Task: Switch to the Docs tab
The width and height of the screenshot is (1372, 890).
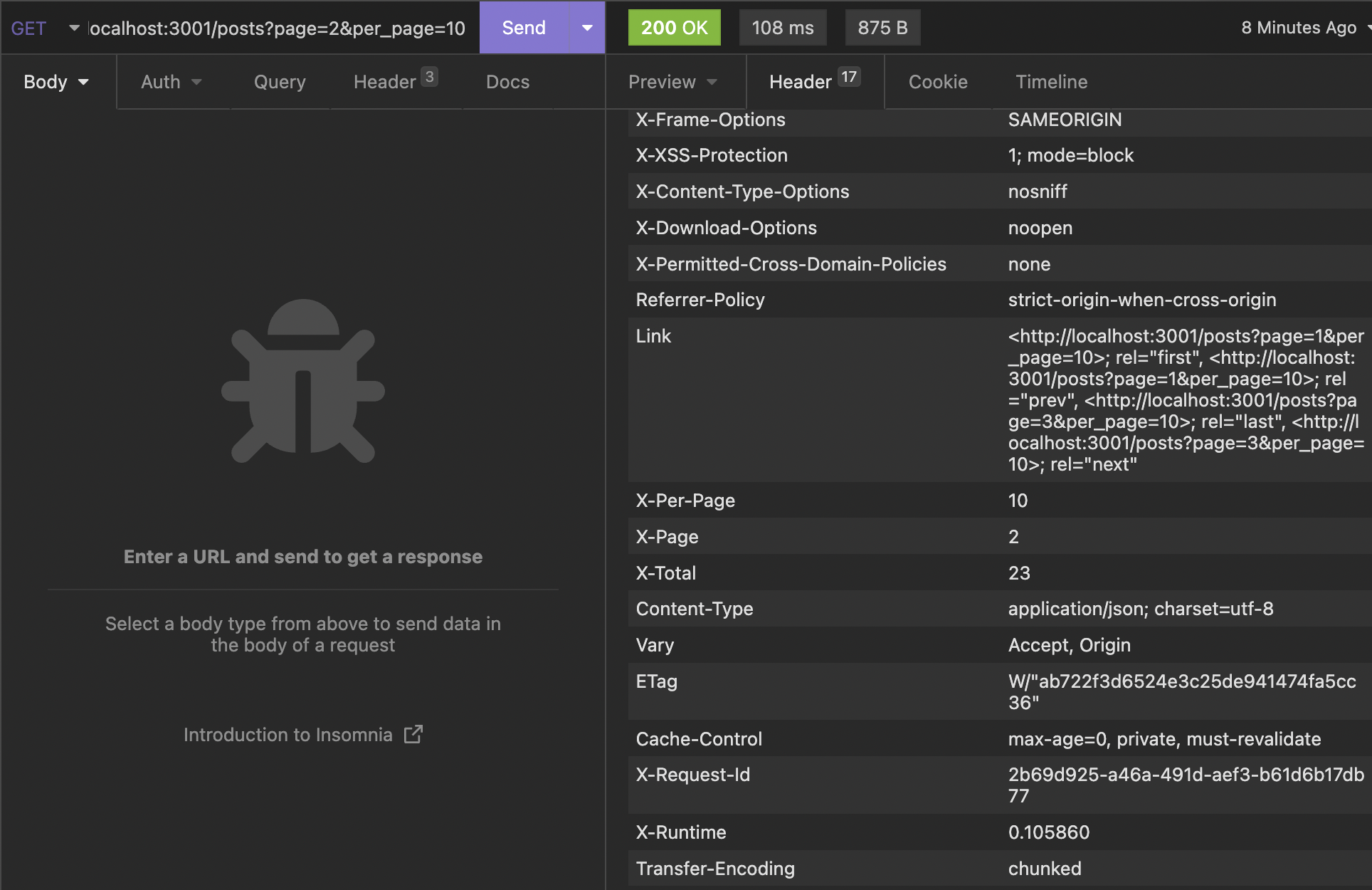Action: coord(507,81)
